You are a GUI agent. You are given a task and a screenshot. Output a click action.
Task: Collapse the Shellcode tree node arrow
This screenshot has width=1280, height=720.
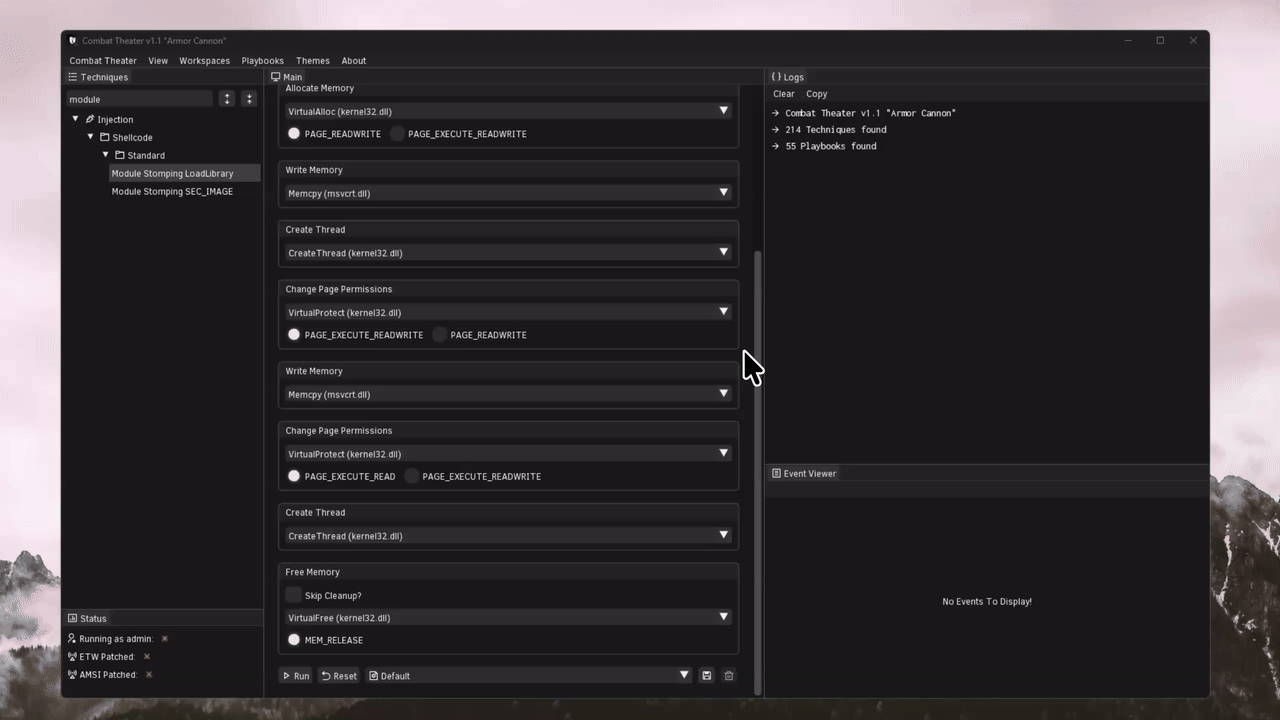tap(90, 137)
